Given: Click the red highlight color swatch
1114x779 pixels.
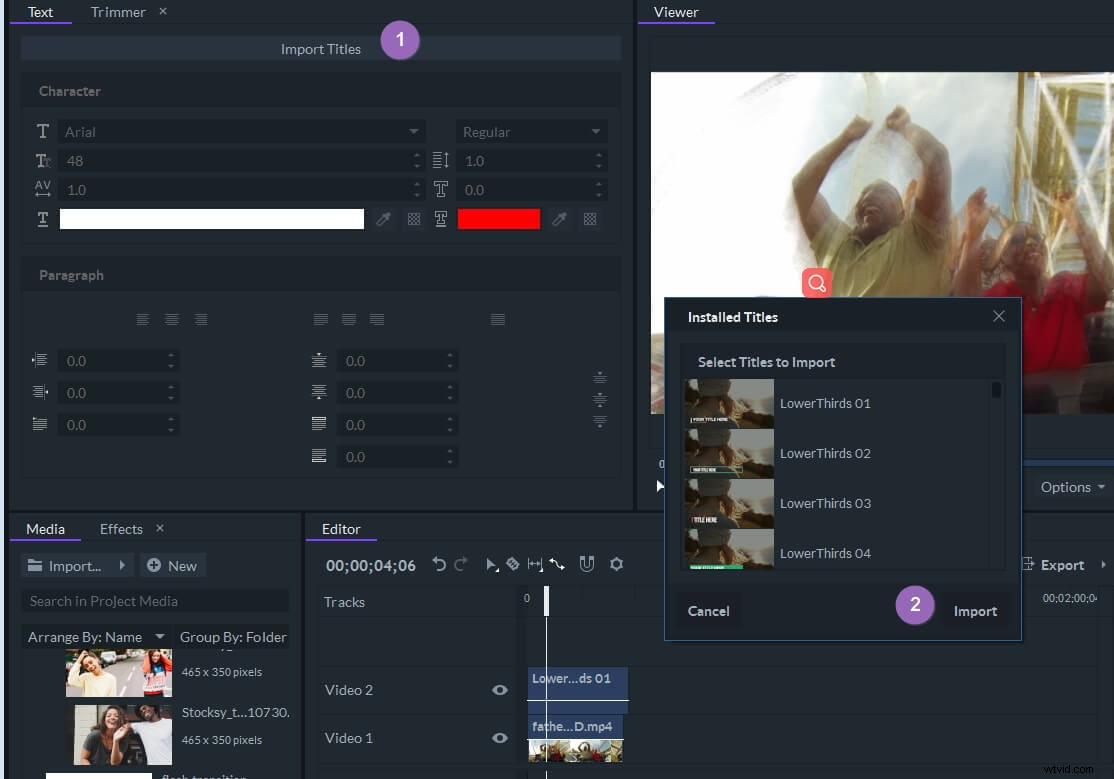Looking at the screenshot, I should 498,219.
